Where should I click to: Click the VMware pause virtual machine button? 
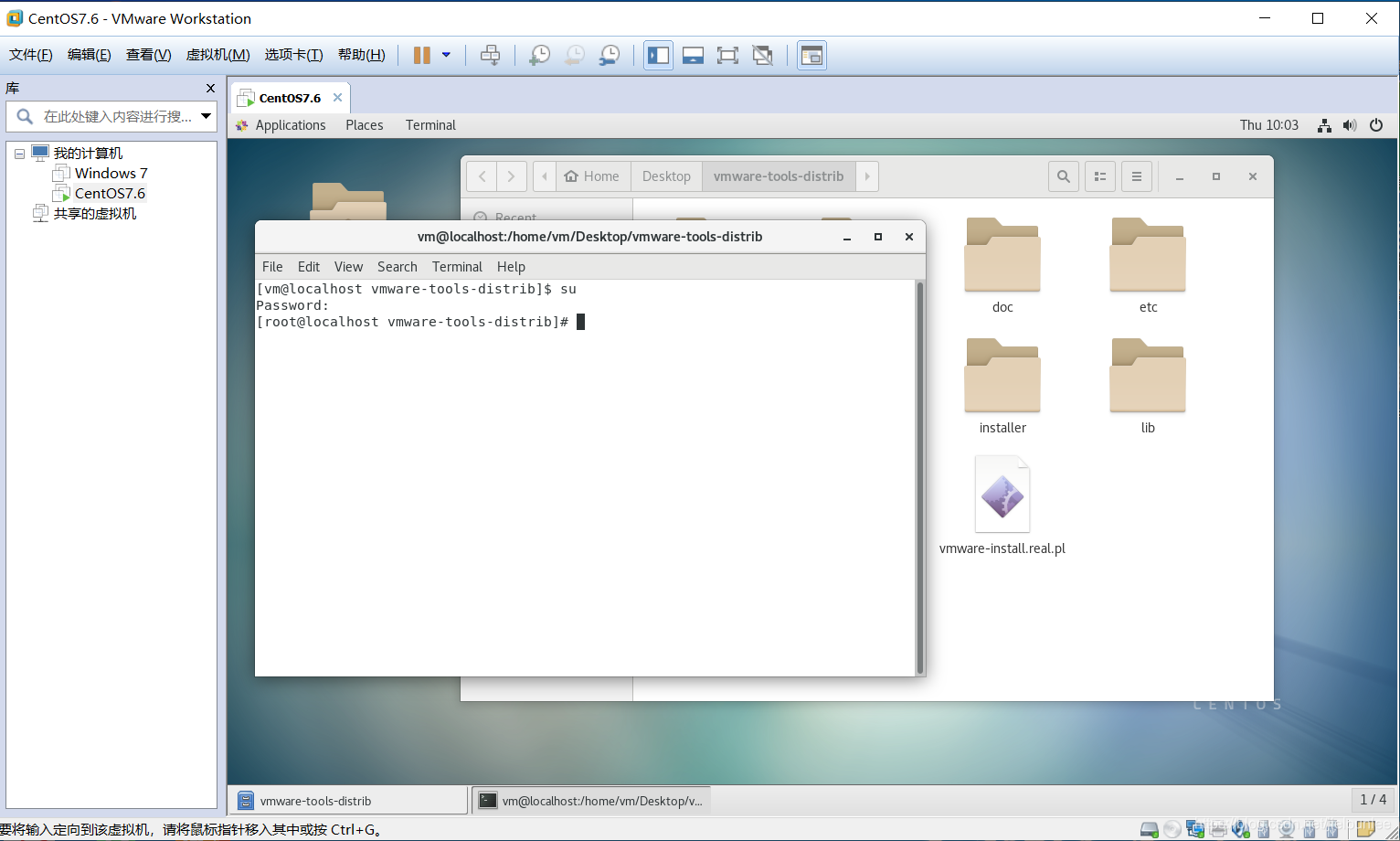point(421,55)
